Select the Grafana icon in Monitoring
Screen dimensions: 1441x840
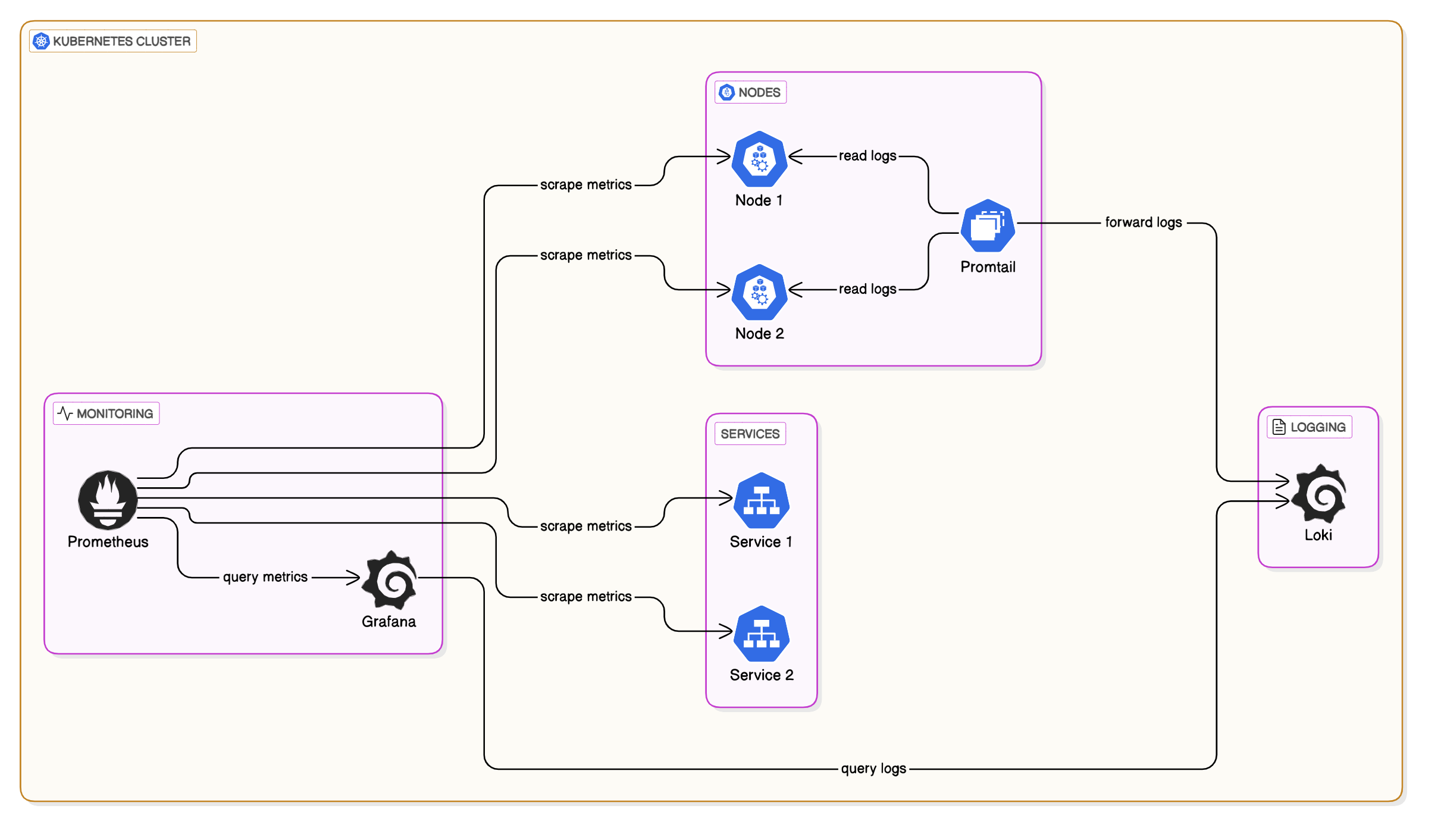(390, 580)
